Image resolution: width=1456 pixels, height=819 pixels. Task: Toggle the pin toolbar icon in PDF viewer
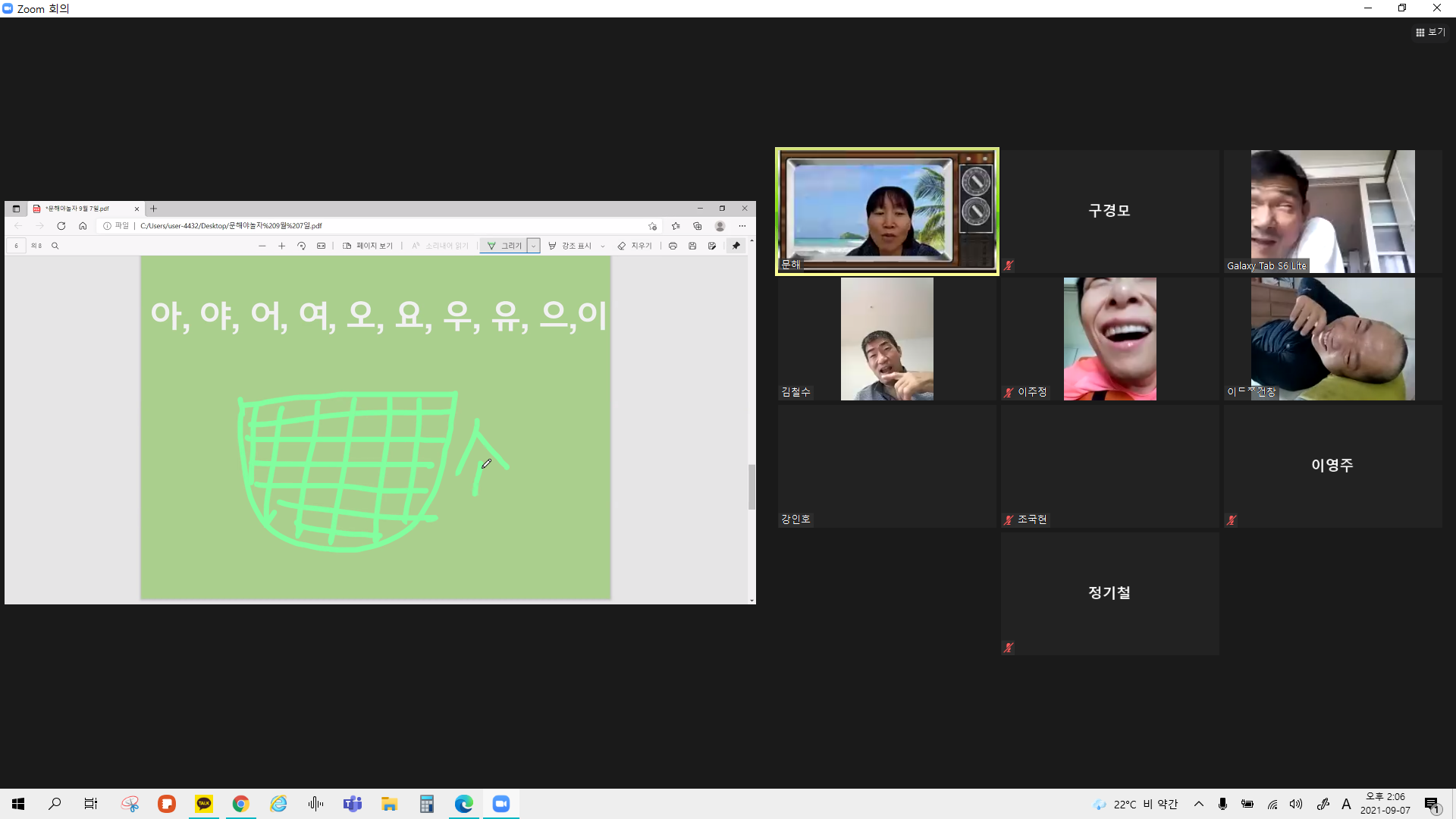click(736, 246)
